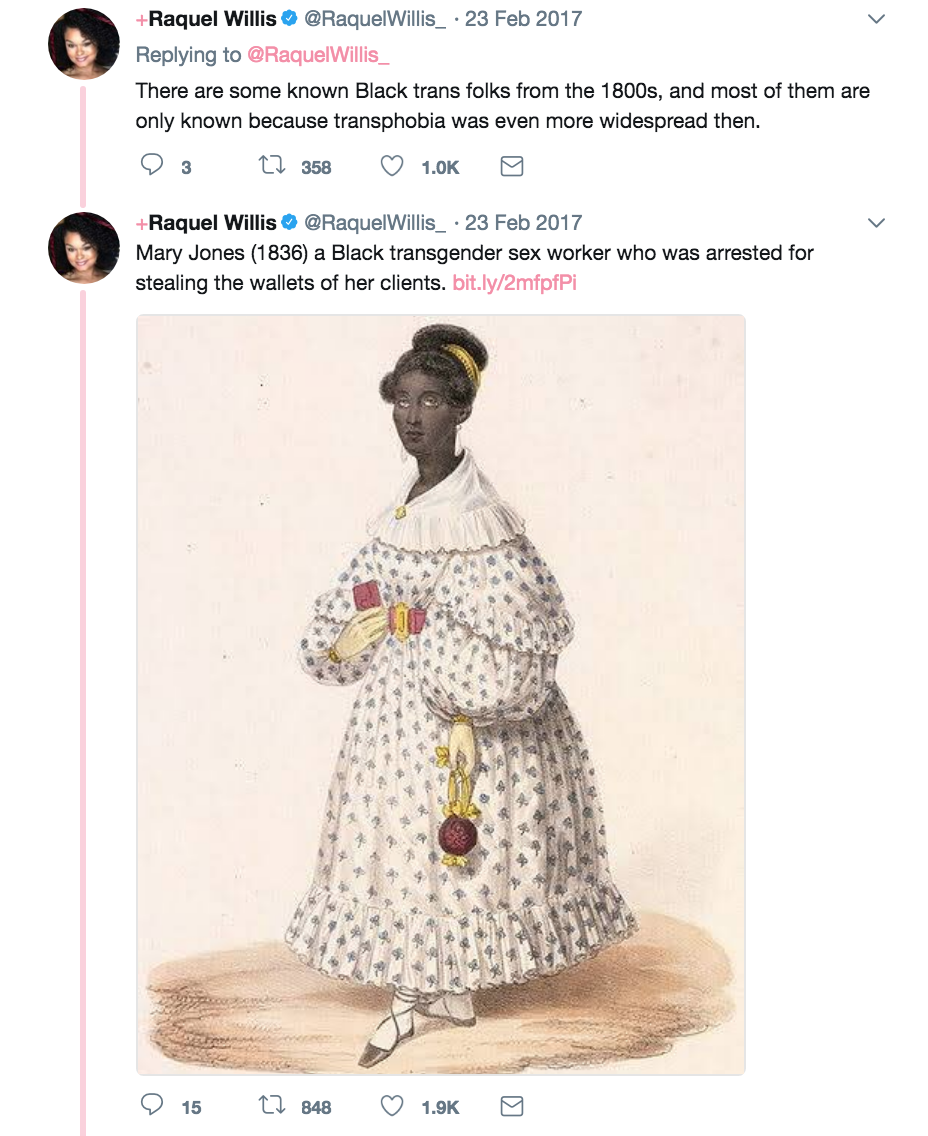Share Mary Jones tweet via message envelope
This screenshot has width=928, height=1136.
[x=511, y=1106]
